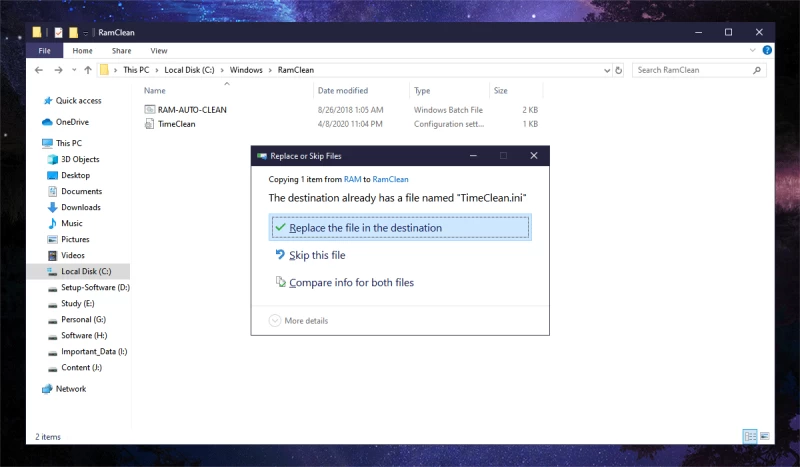The width and height of the screenshot is (800, 467).
Task: Open Downloads in the navigation pane
Action: (x=81, y=207)
